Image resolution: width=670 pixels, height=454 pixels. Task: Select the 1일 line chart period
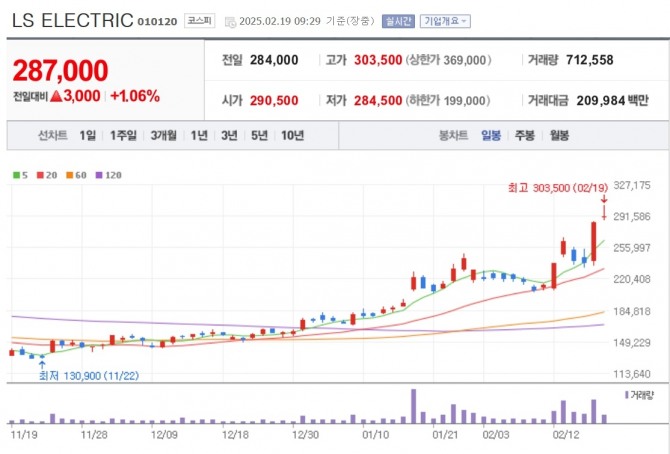(x=88, y=136)
